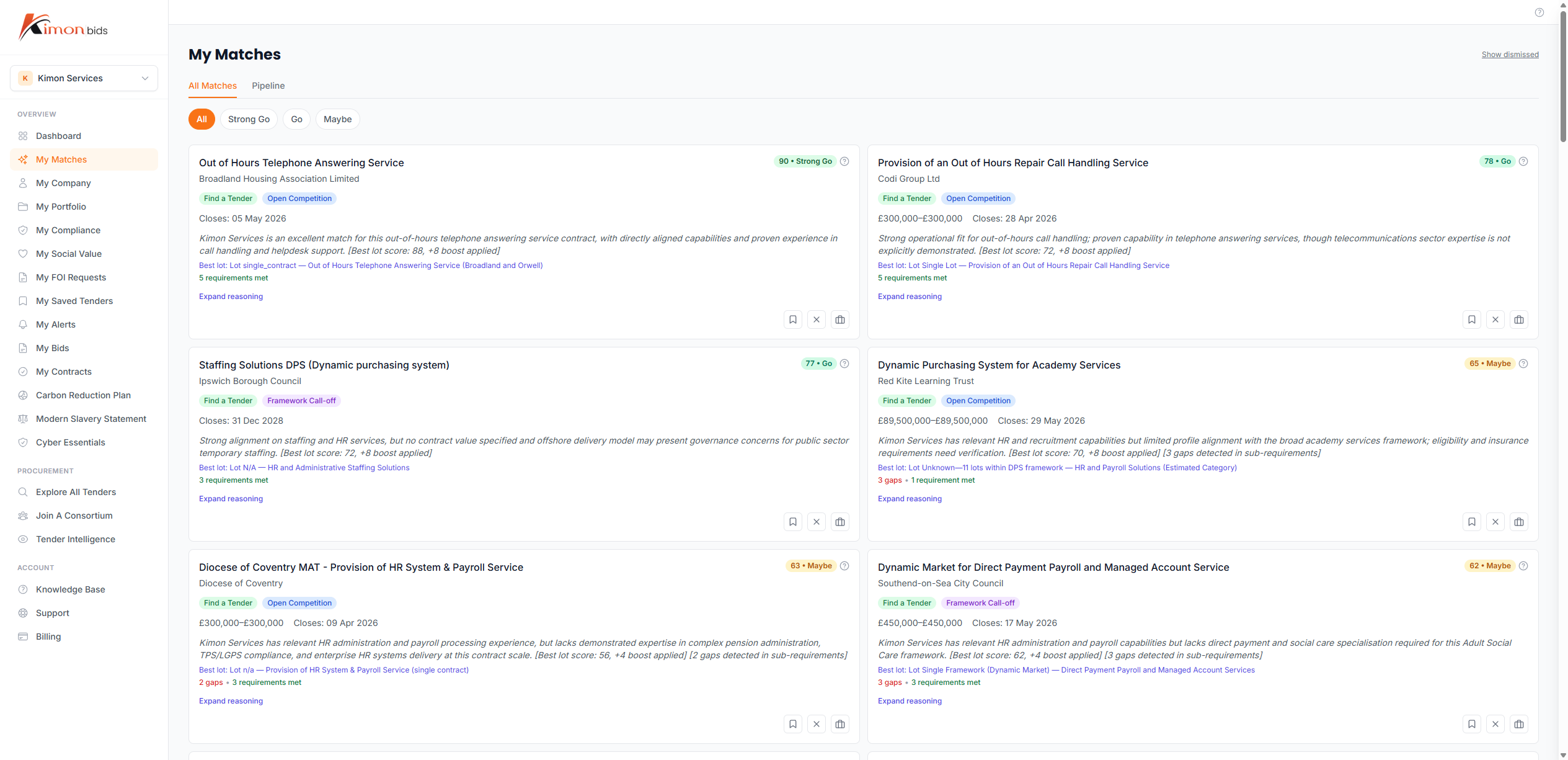Image resolution: width=1568 pixels, height=760 pixels.
Task: Filter matches by Strong Go
Action: (249, 119)
